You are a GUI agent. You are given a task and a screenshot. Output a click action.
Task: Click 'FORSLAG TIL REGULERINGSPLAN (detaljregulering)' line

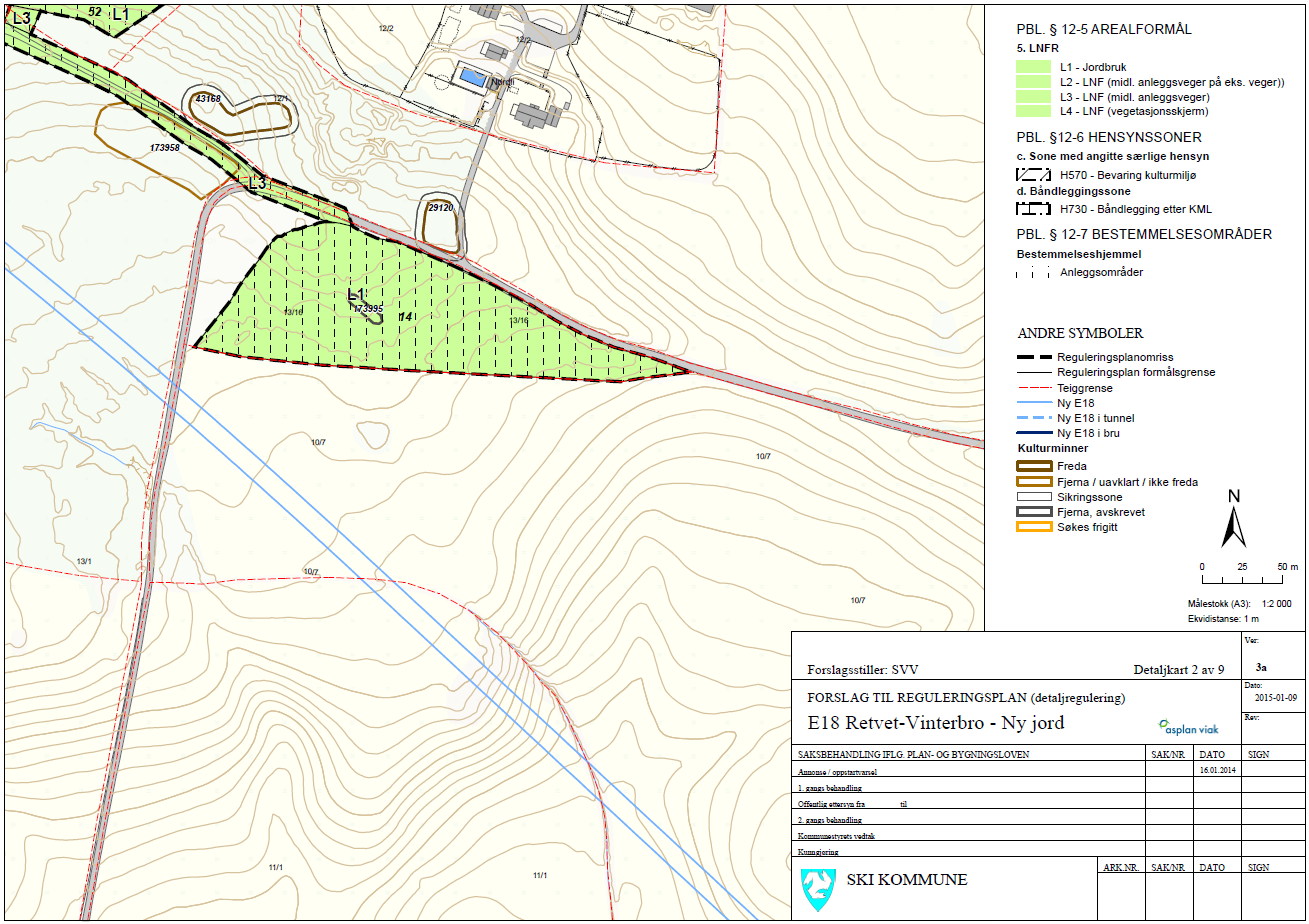966,697
